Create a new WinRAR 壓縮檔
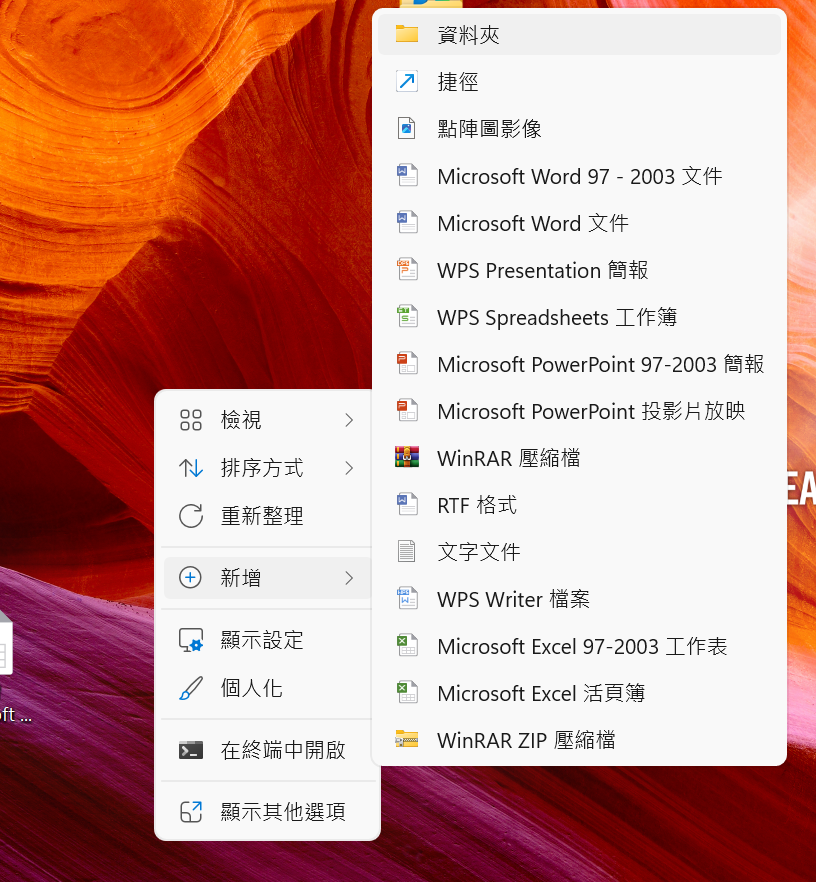This screenshot has width=816, height=882. [x=579, y=457]
